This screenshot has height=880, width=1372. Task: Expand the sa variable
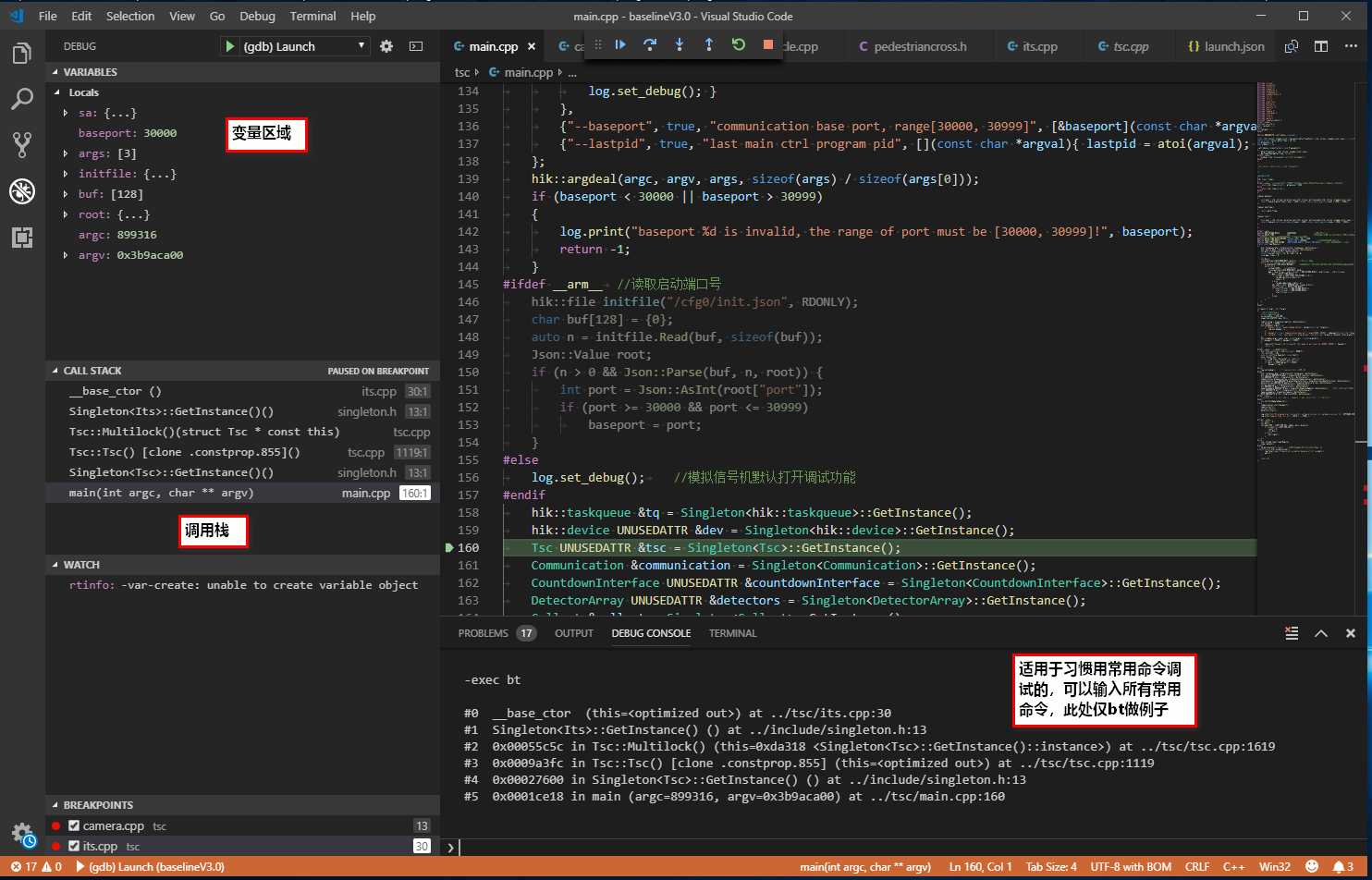[66, 113]
